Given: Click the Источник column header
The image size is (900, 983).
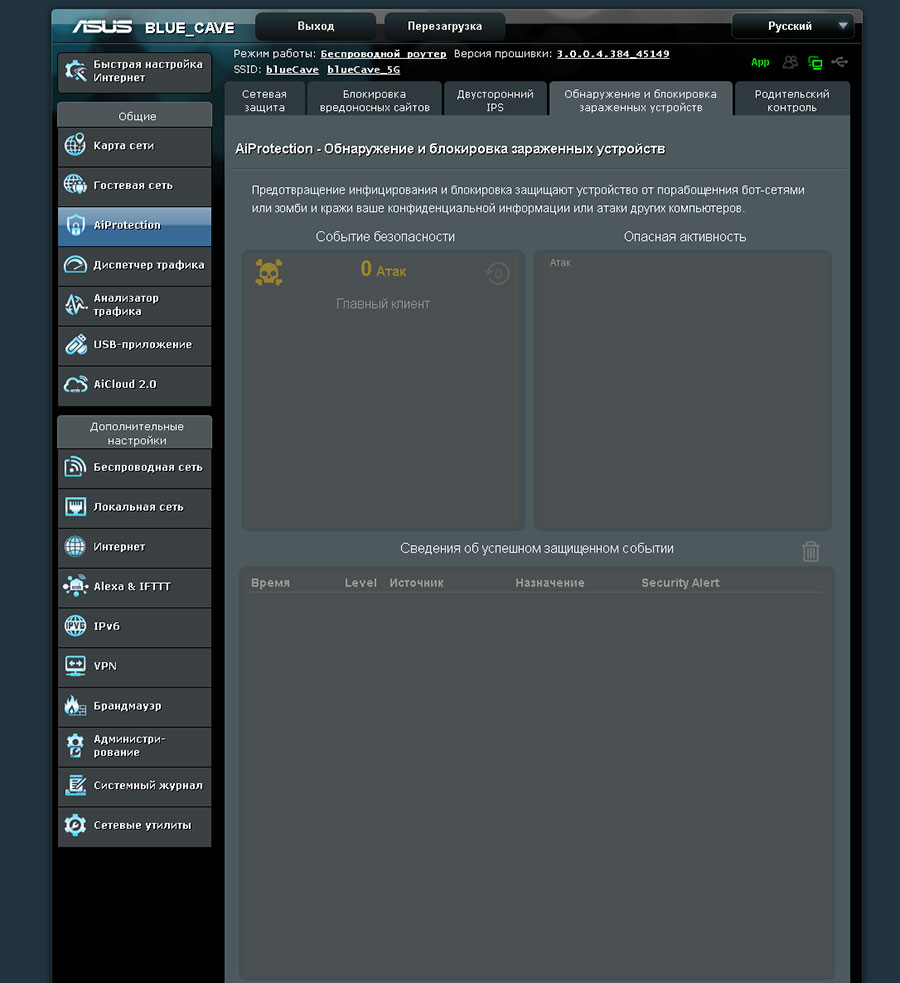Looking at the screenshot, I should [416, 583].
